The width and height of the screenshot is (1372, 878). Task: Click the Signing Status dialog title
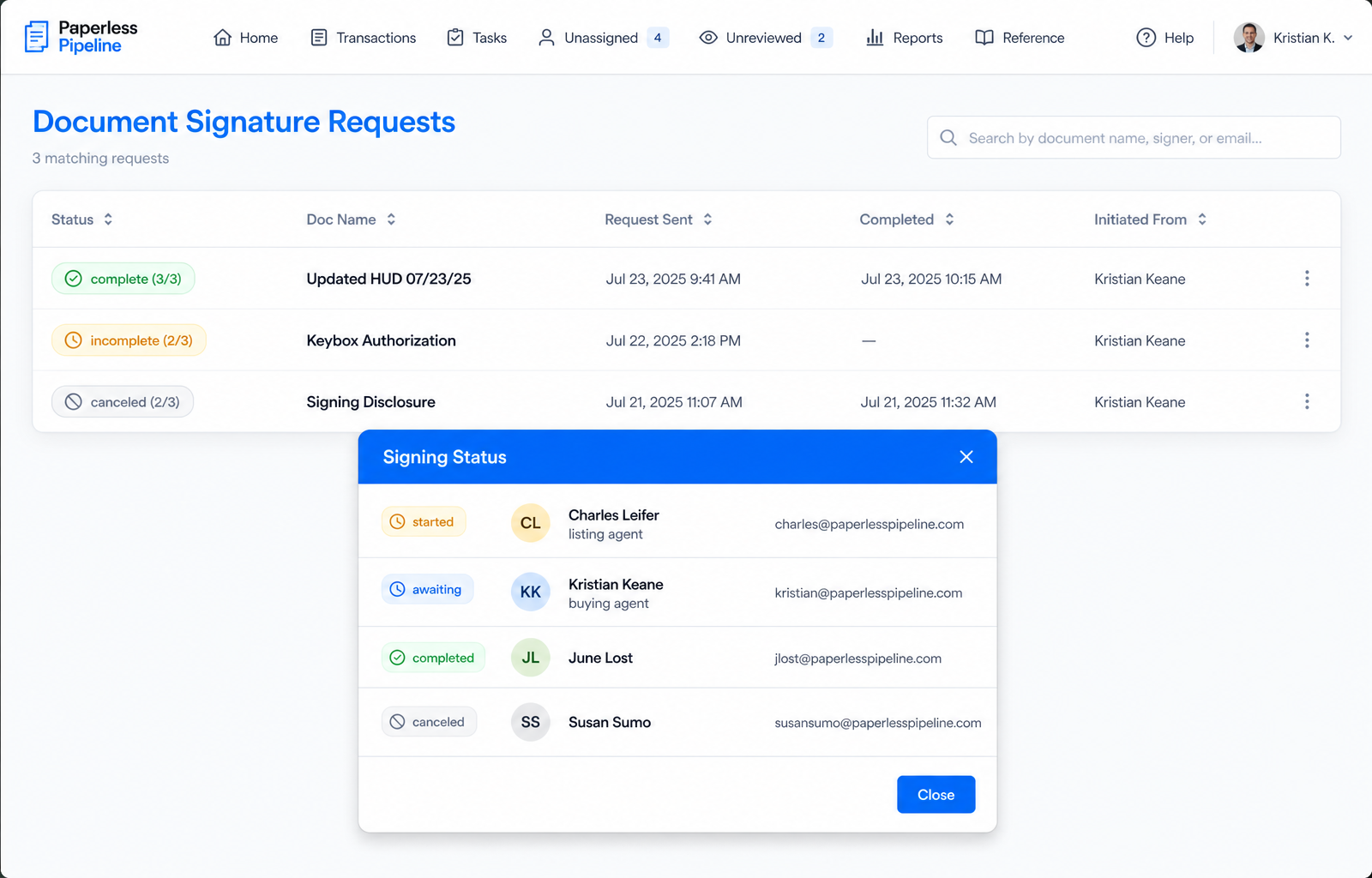pos(444,457)
